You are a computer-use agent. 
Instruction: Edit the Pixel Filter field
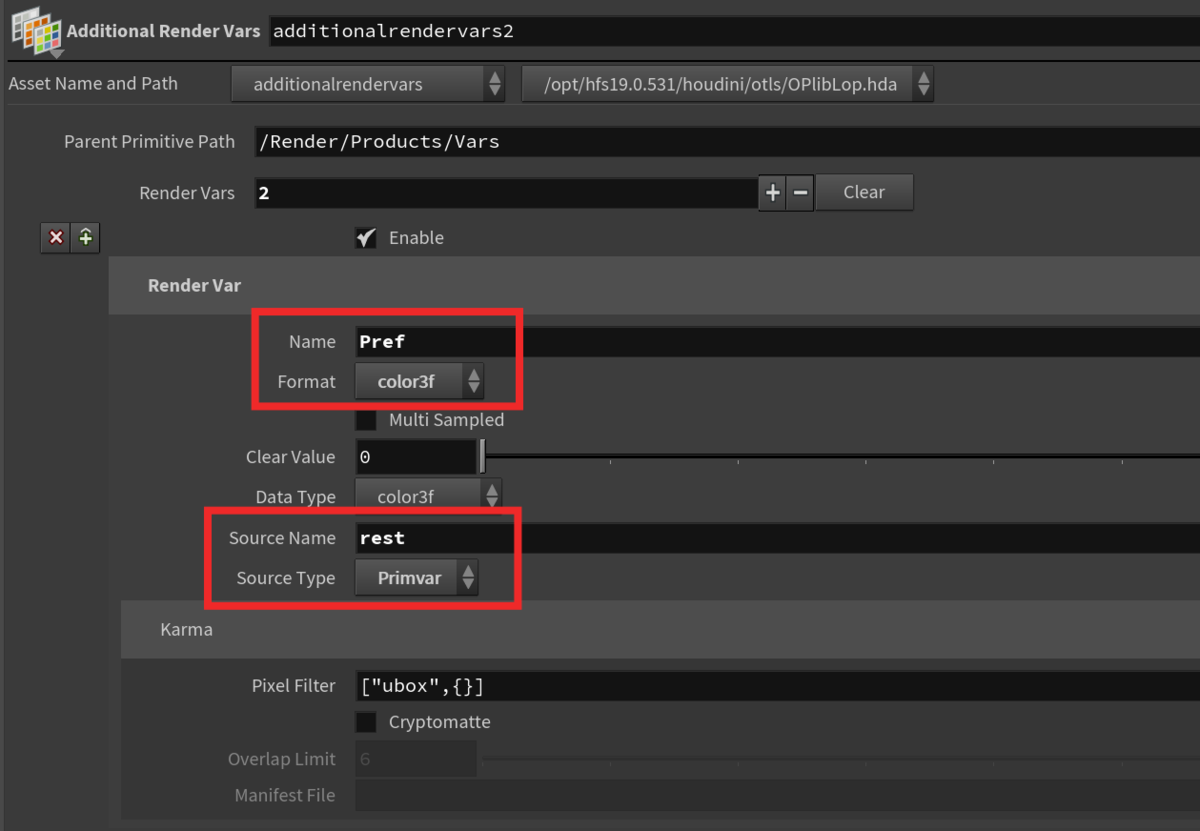tap(778, 686)
